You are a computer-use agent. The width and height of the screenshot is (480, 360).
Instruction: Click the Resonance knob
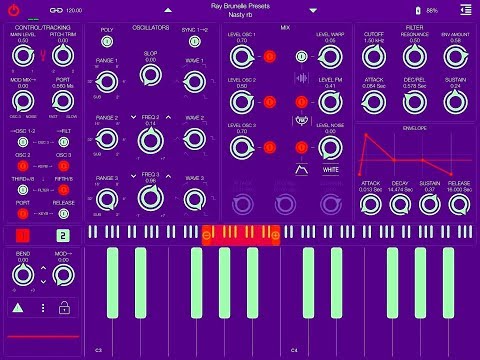pos(415,57)
